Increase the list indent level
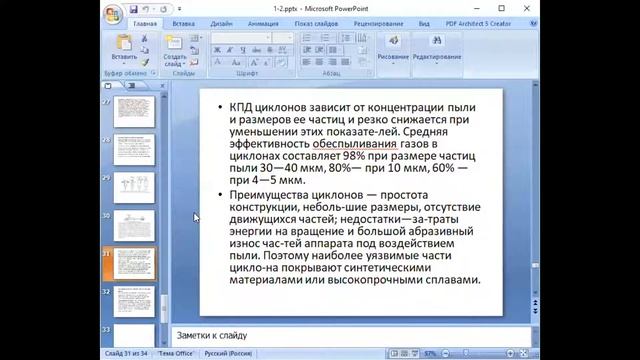The width and height of the screenshot is (640, 360). click(x=320, y=50)
